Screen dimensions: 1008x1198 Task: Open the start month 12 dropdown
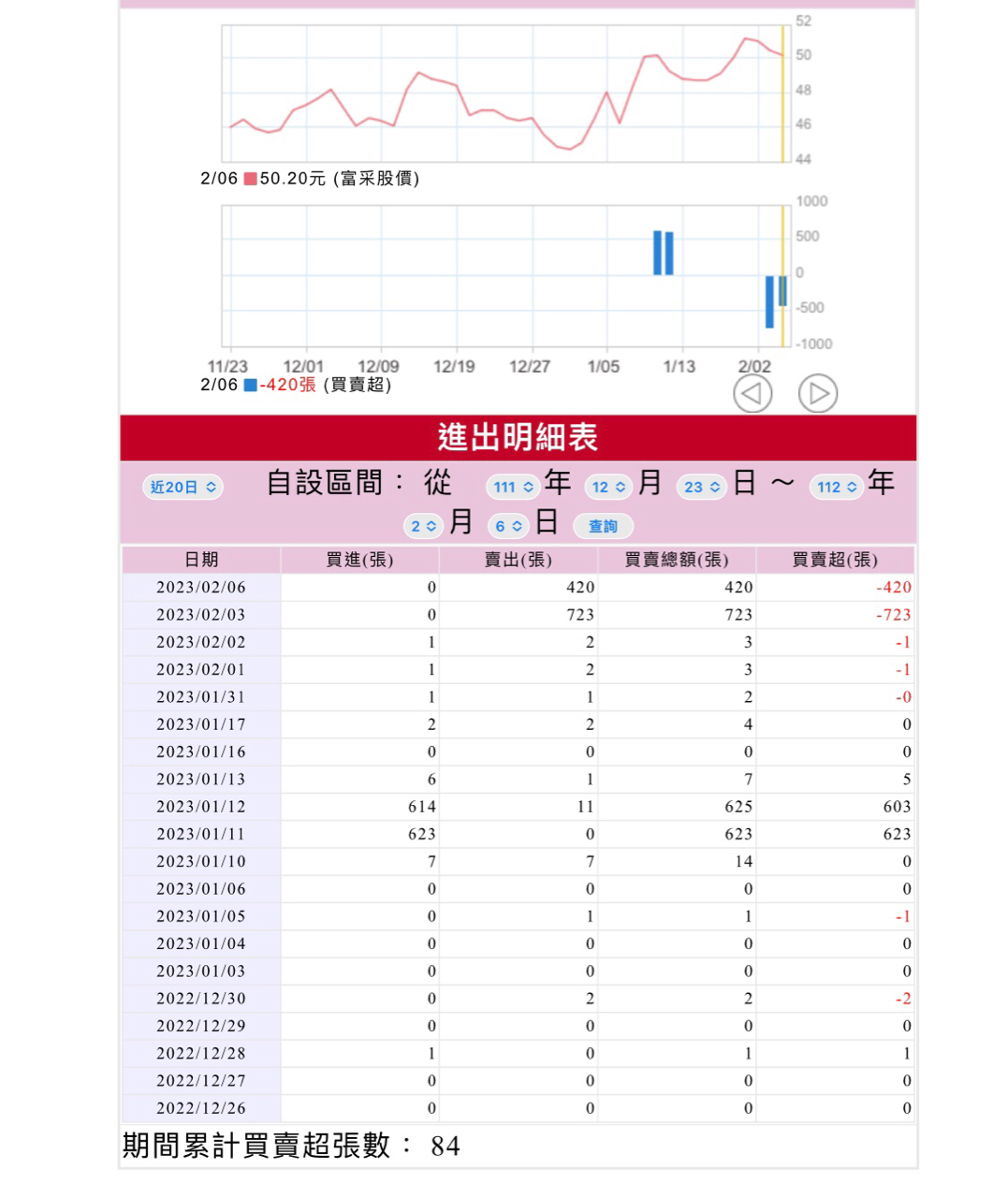[x=608, y=487]
